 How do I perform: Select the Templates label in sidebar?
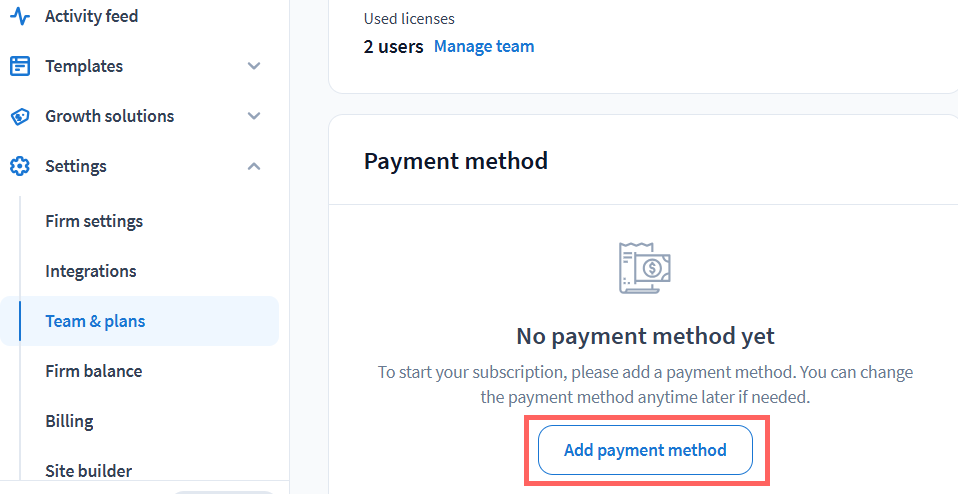coord(84,66)
